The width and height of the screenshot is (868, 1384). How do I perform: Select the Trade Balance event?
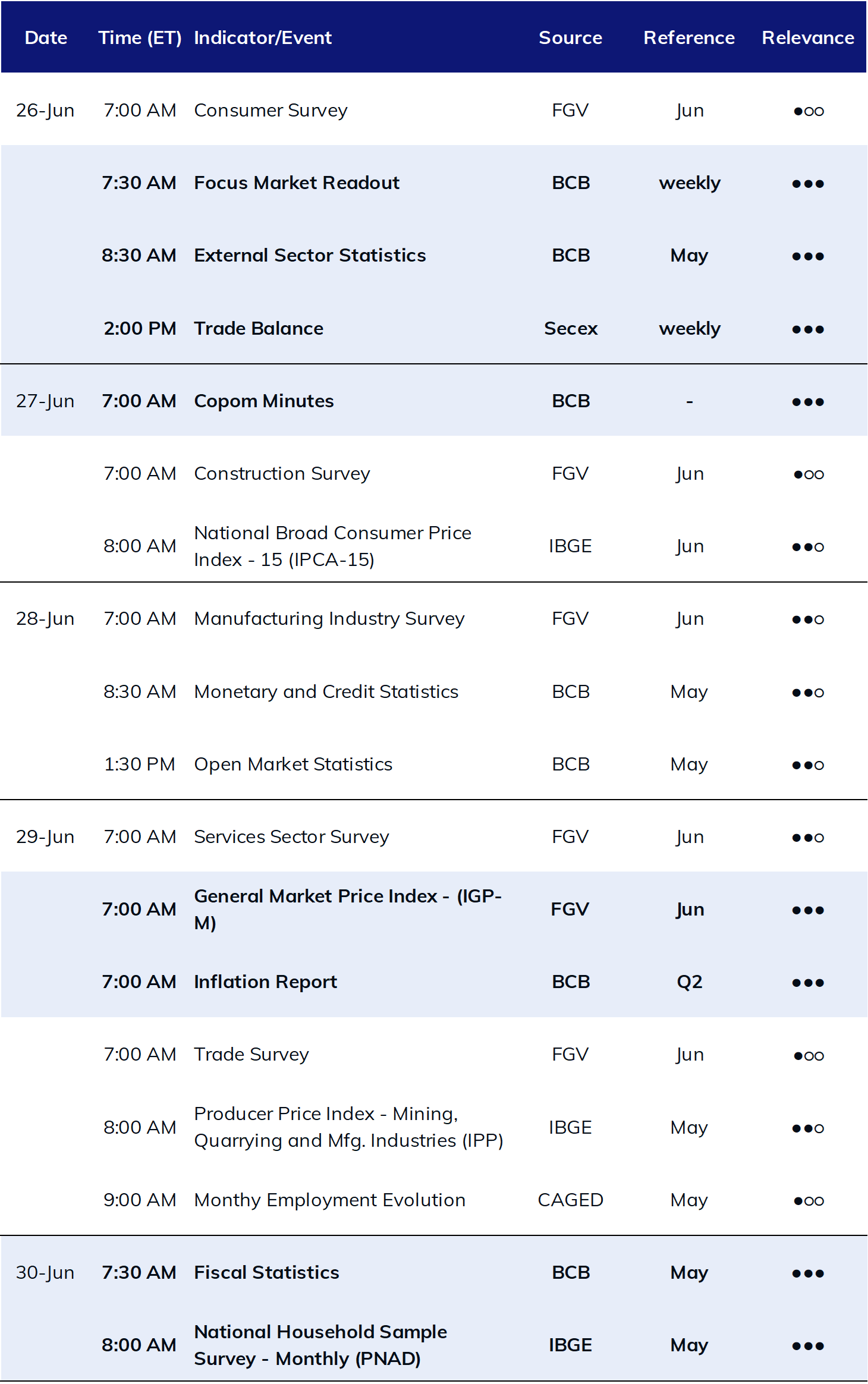click(259, 328)
